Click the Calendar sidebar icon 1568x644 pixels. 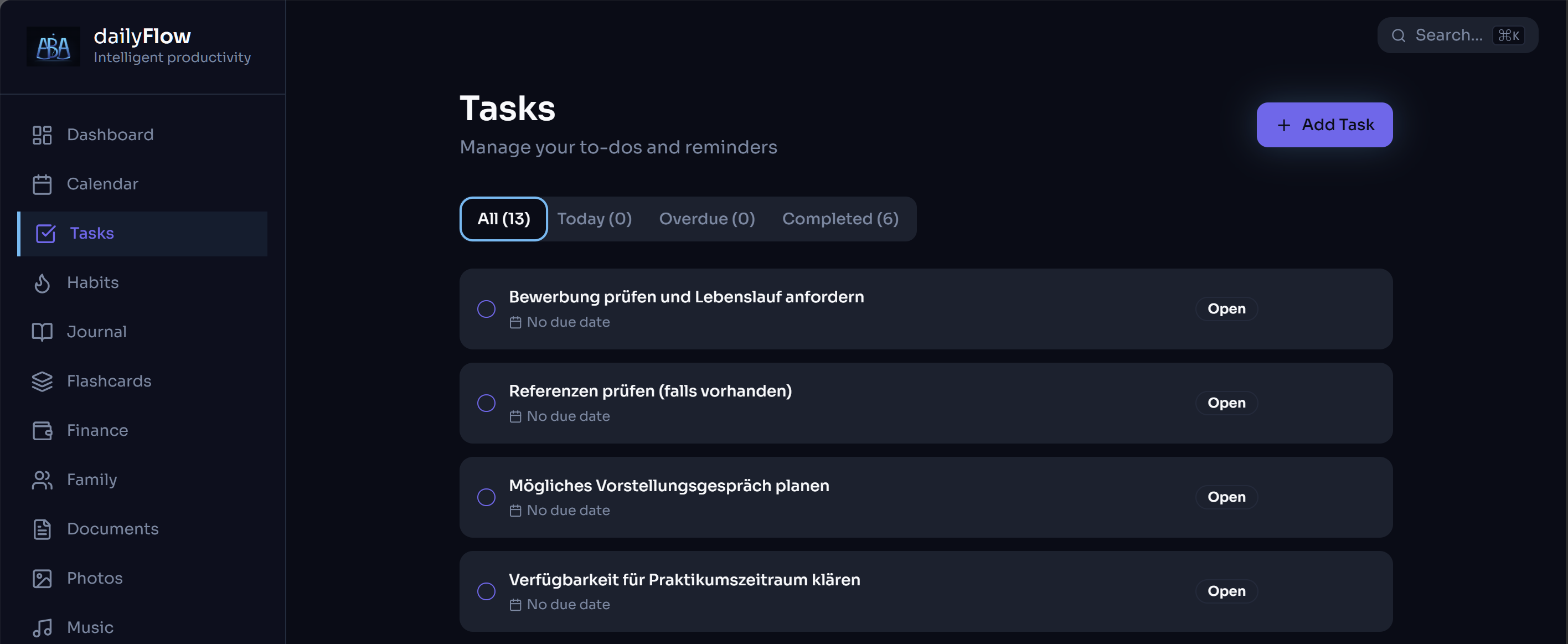click(42, 184)
